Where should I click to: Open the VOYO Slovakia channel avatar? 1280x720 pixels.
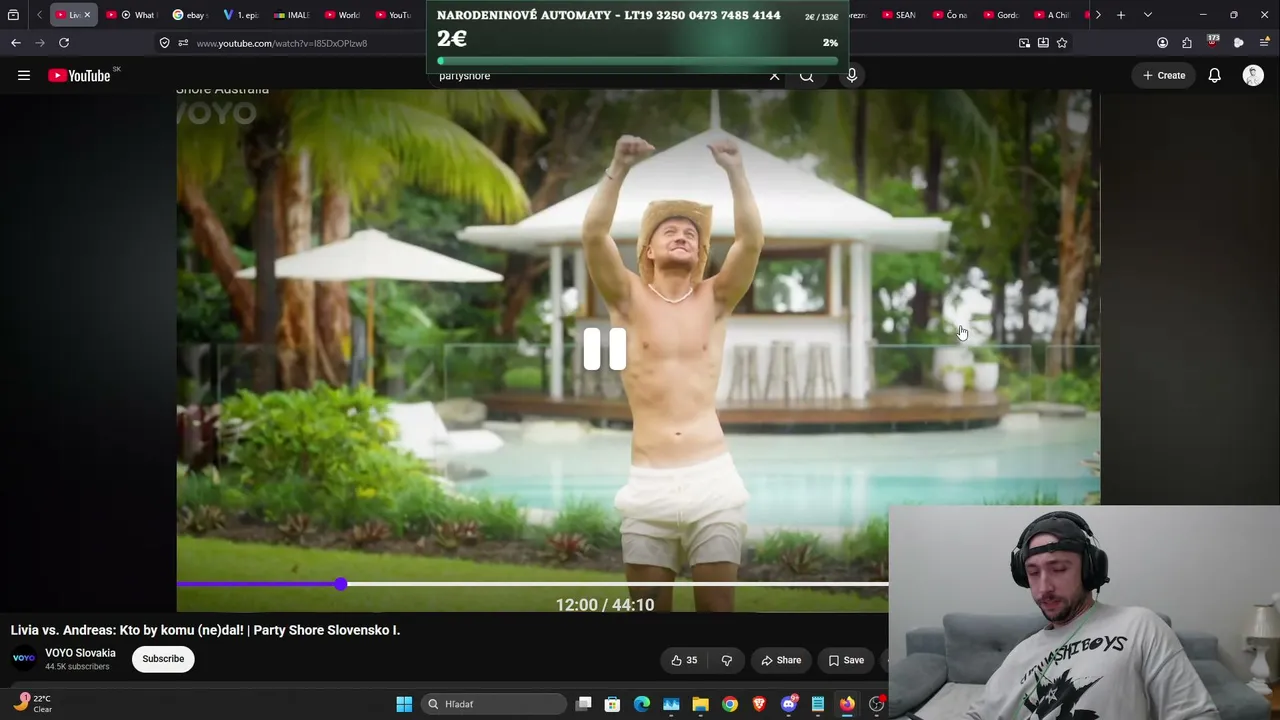[x=24, y=659]
